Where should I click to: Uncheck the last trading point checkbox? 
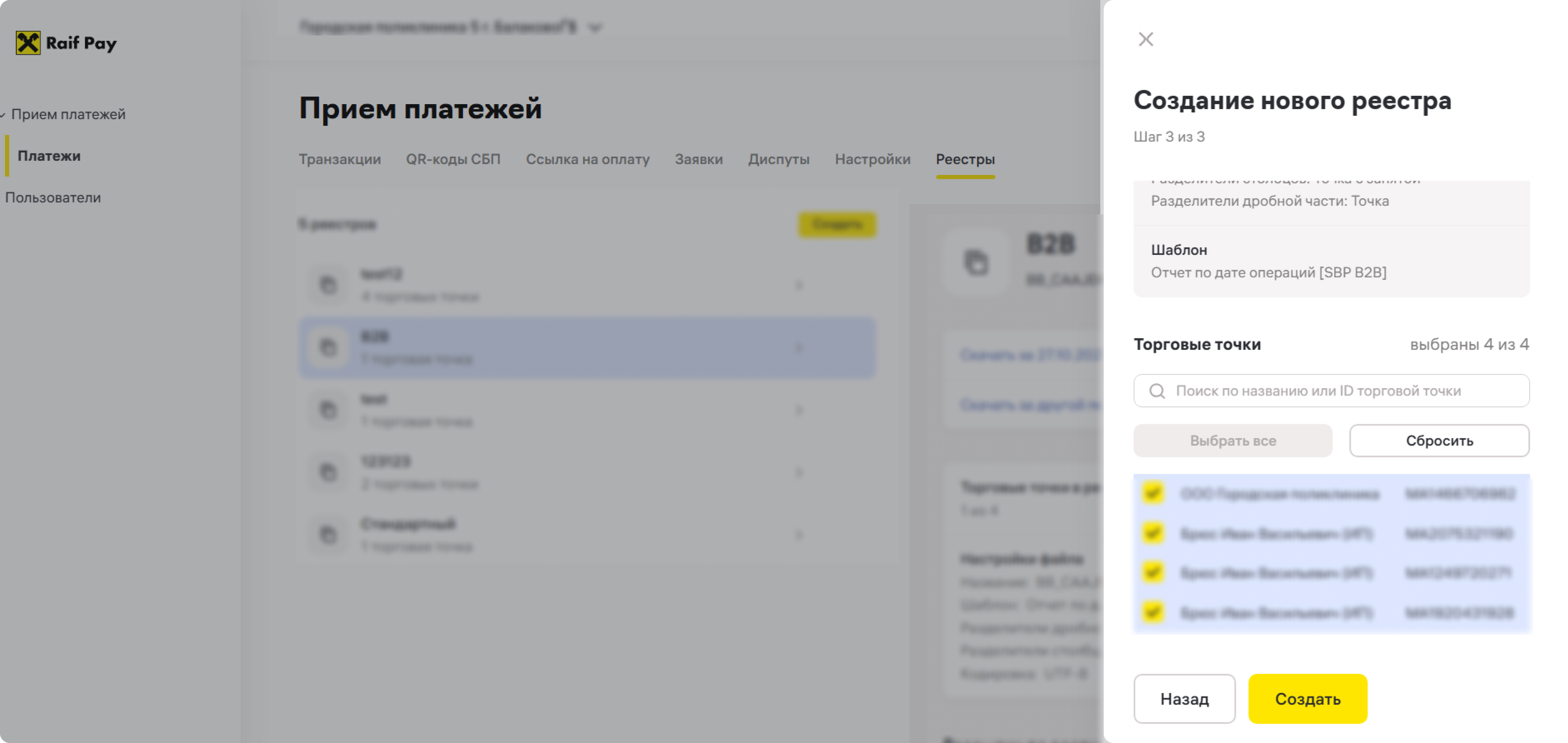pos(1153,612)
